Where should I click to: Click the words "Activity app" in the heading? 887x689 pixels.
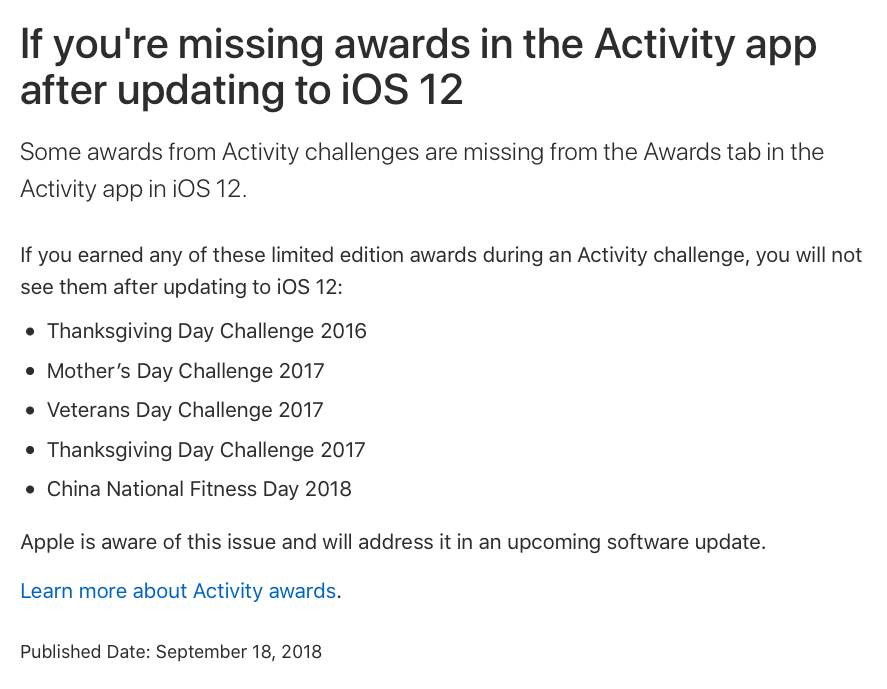(705, 45)
